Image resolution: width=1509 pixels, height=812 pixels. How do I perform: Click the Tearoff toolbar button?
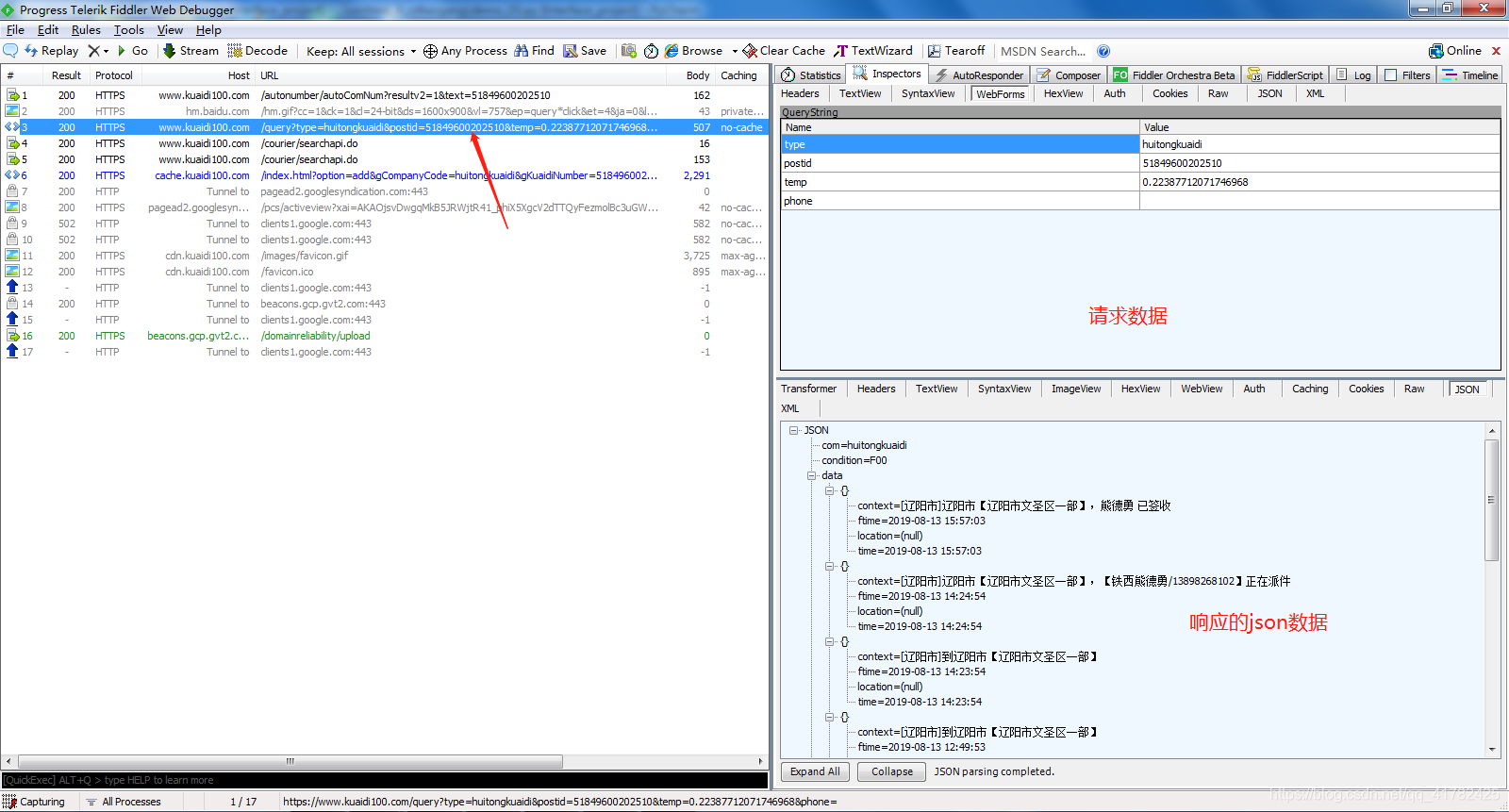point(955,51)
